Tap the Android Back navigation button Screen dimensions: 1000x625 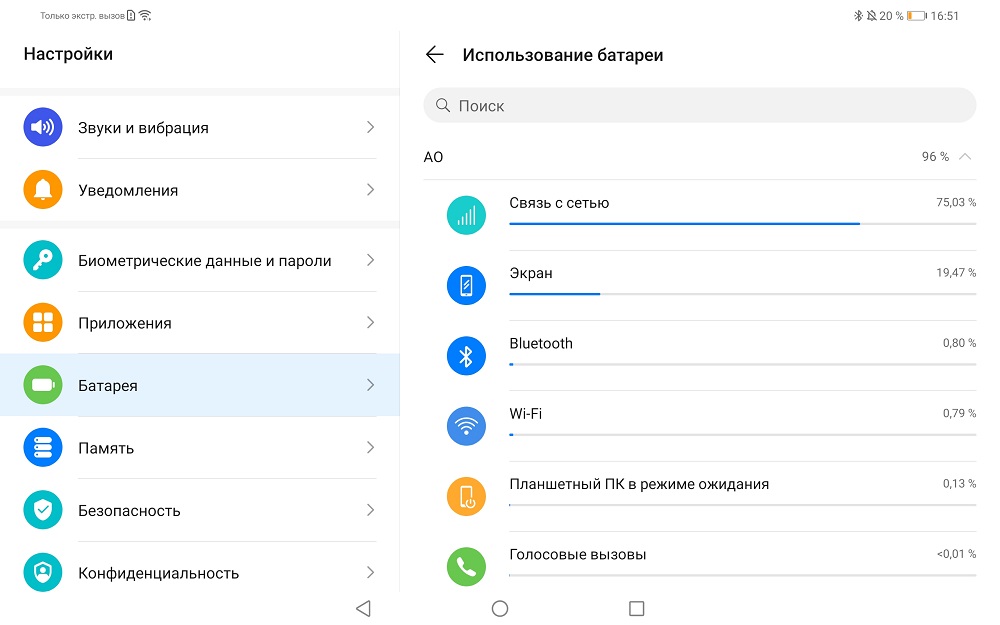click(364, 608)
